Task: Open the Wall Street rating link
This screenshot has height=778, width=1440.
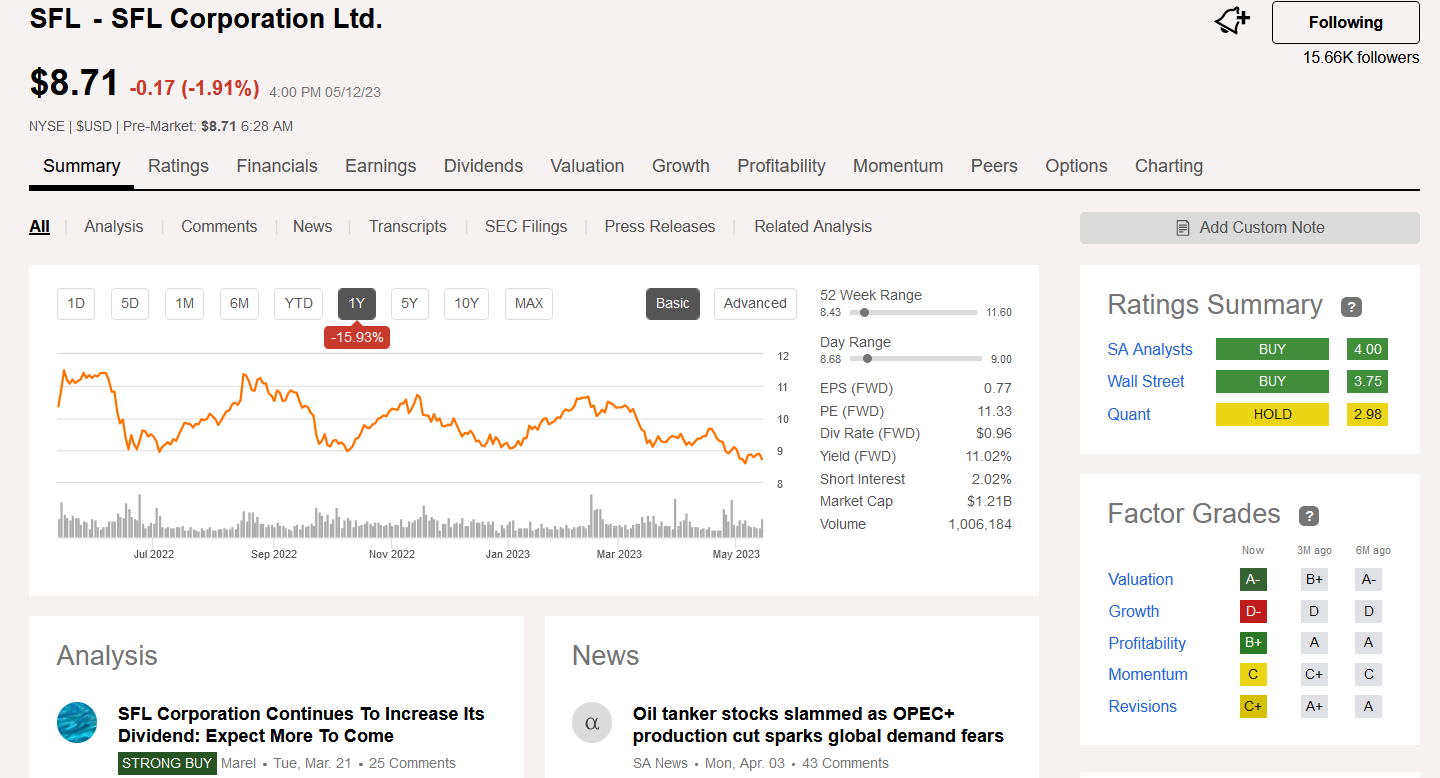Action: point(1146,382)
